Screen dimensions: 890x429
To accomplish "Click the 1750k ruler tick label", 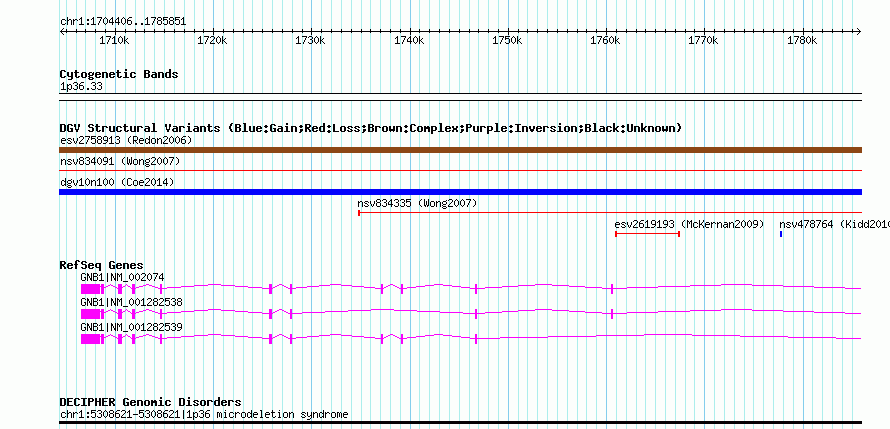I will 507,41.
